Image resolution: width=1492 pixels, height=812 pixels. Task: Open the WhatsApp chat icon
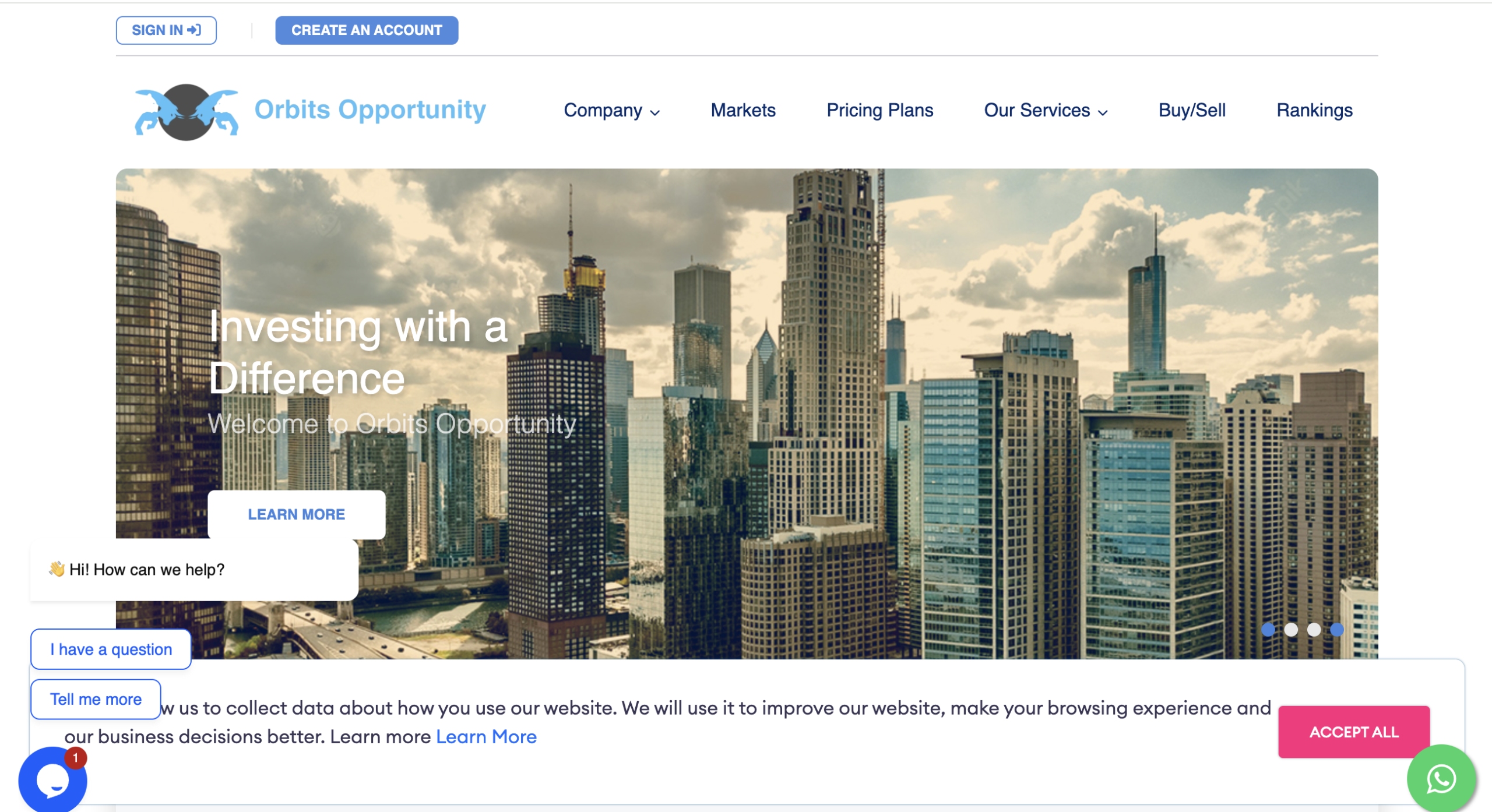coord(1441,779)
